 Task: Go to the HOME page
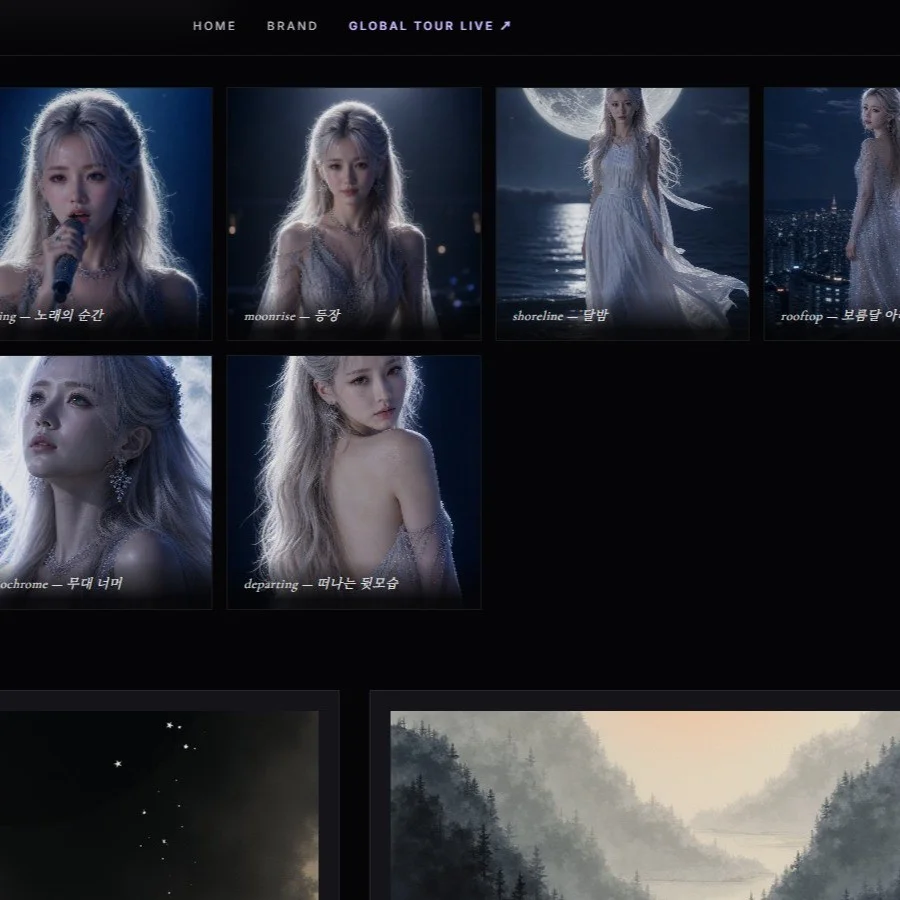214,26
